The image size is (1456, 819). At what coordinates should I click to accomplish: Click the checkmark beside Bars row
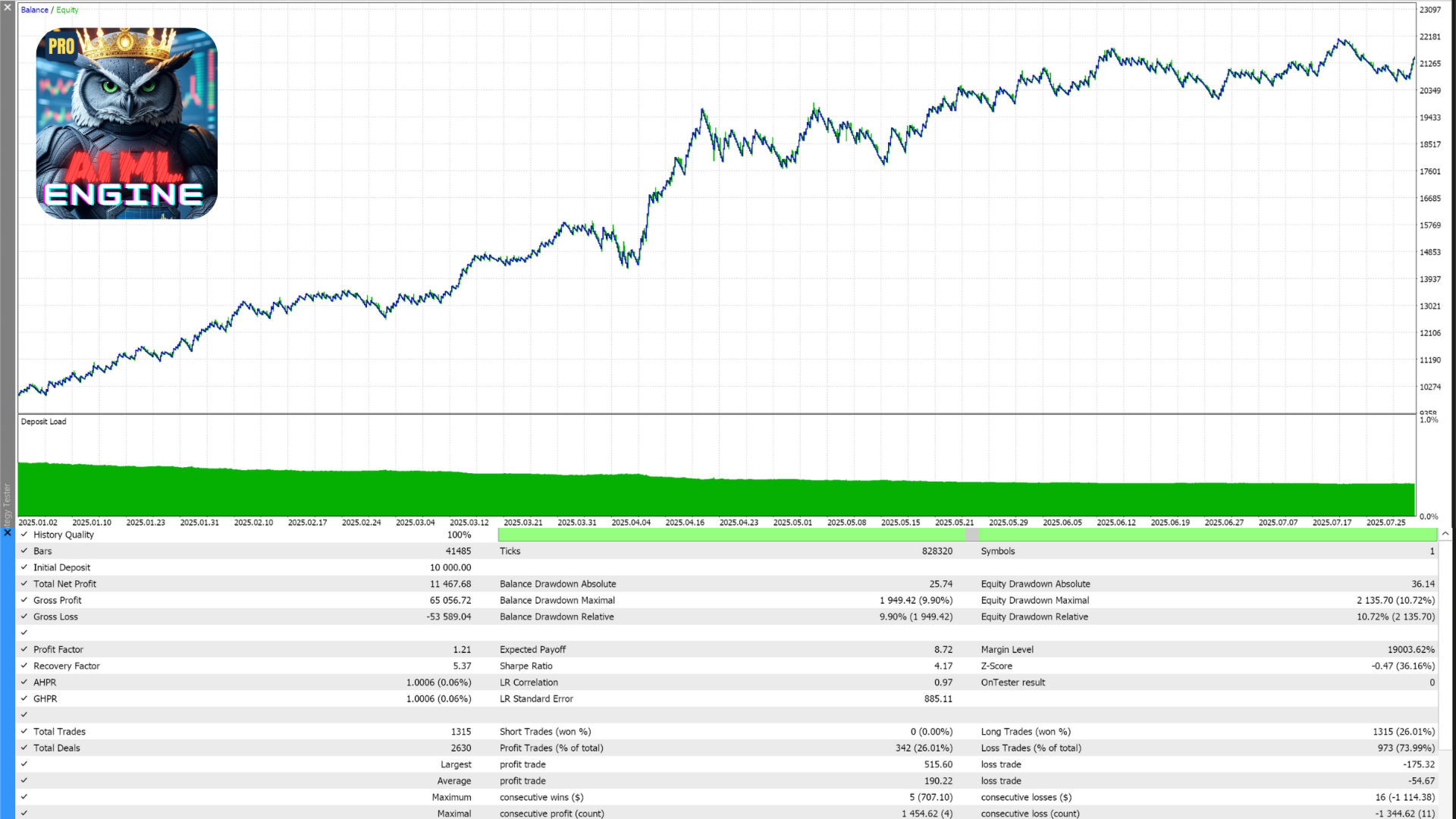(x=24, y=551)
